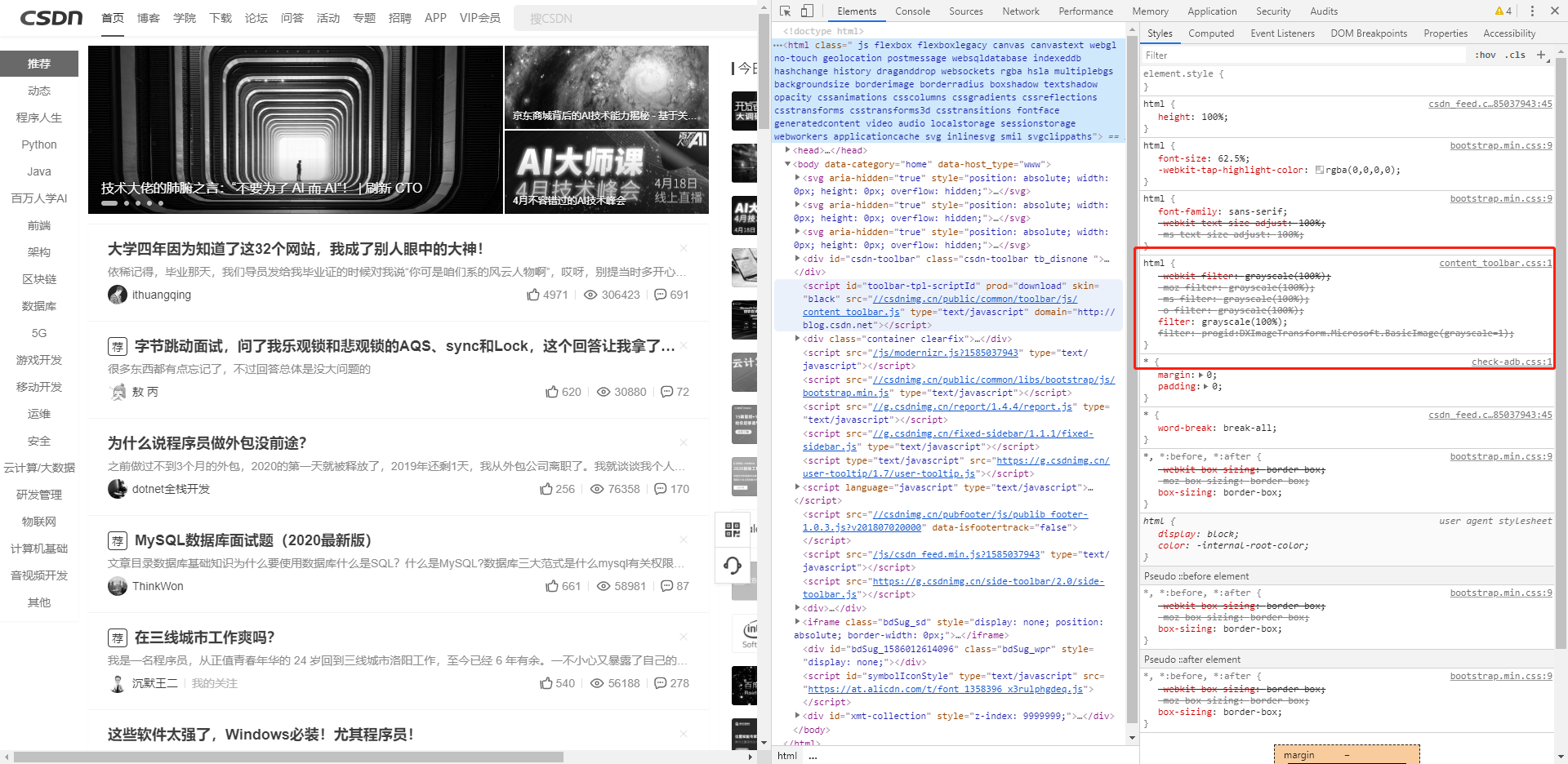Open article 在三线城市工作爽吗?
The width and height of the screenshot is (1568, 764).
click(204, 637)
